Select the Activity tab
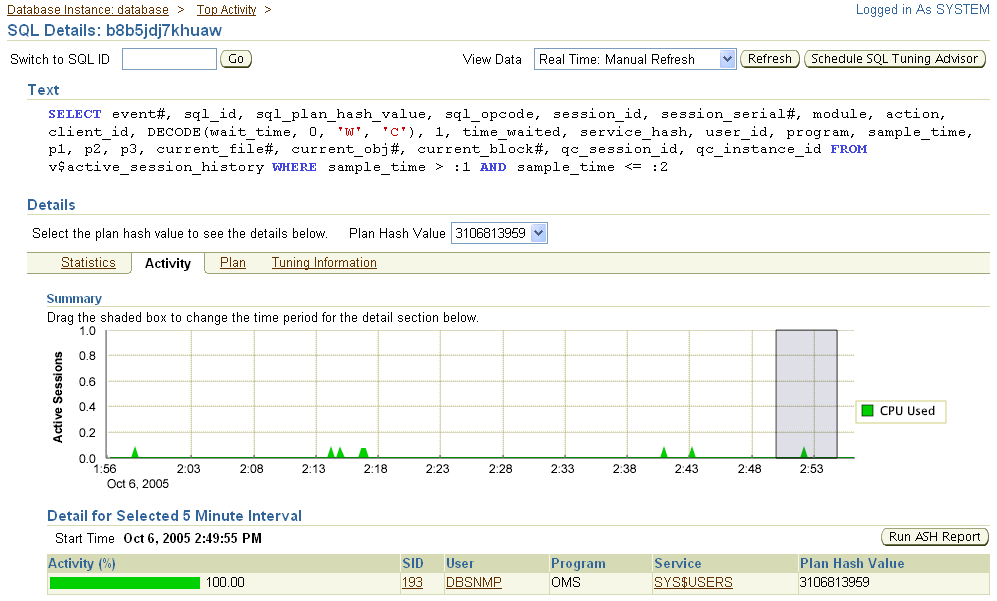 167,263
